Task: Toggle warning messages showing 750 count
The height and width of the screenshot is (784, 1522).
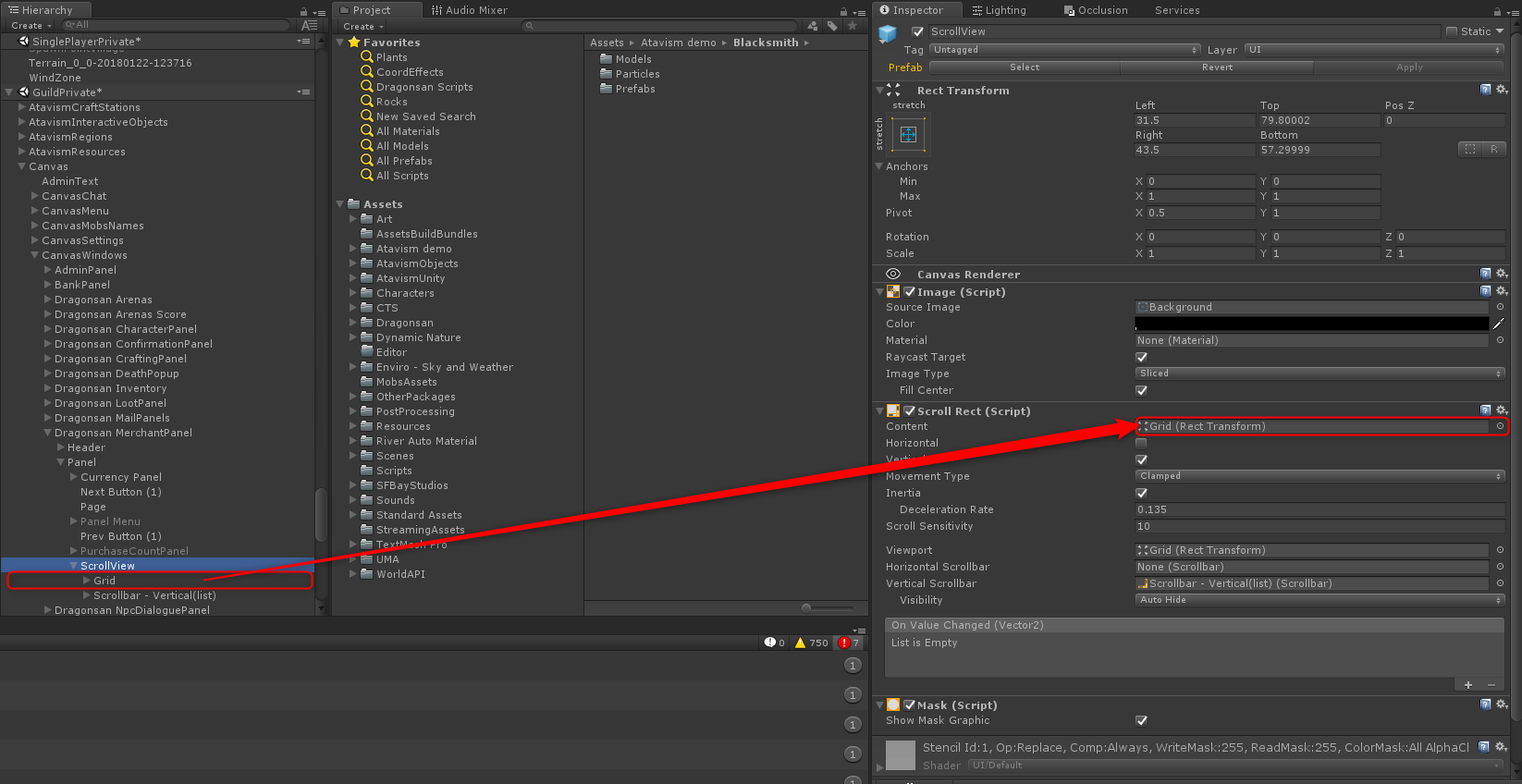Action: [811, 643]
